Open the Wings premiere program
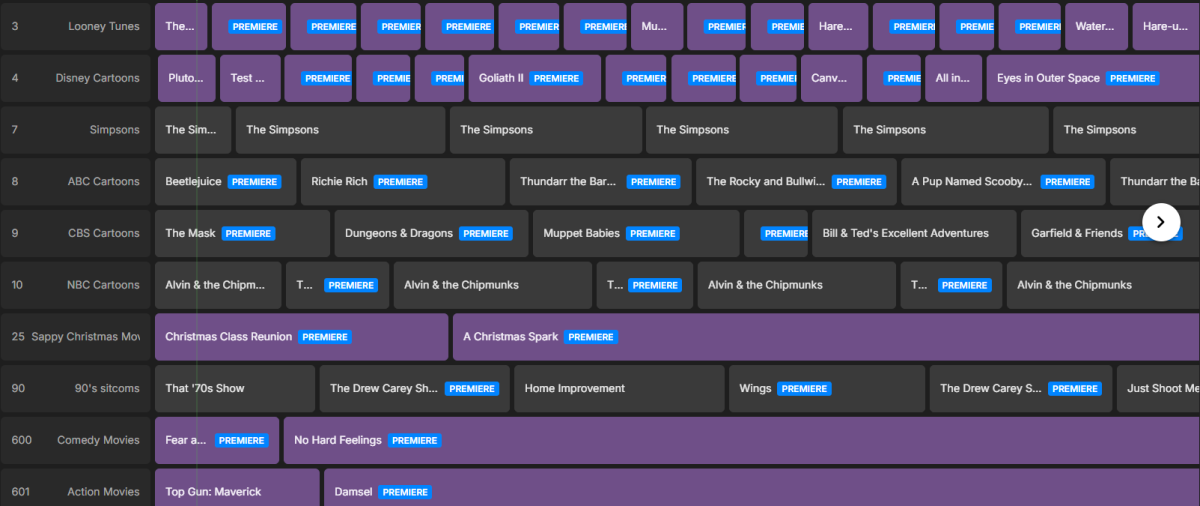This screenshot has width=1200, height=506. (827, 388)
